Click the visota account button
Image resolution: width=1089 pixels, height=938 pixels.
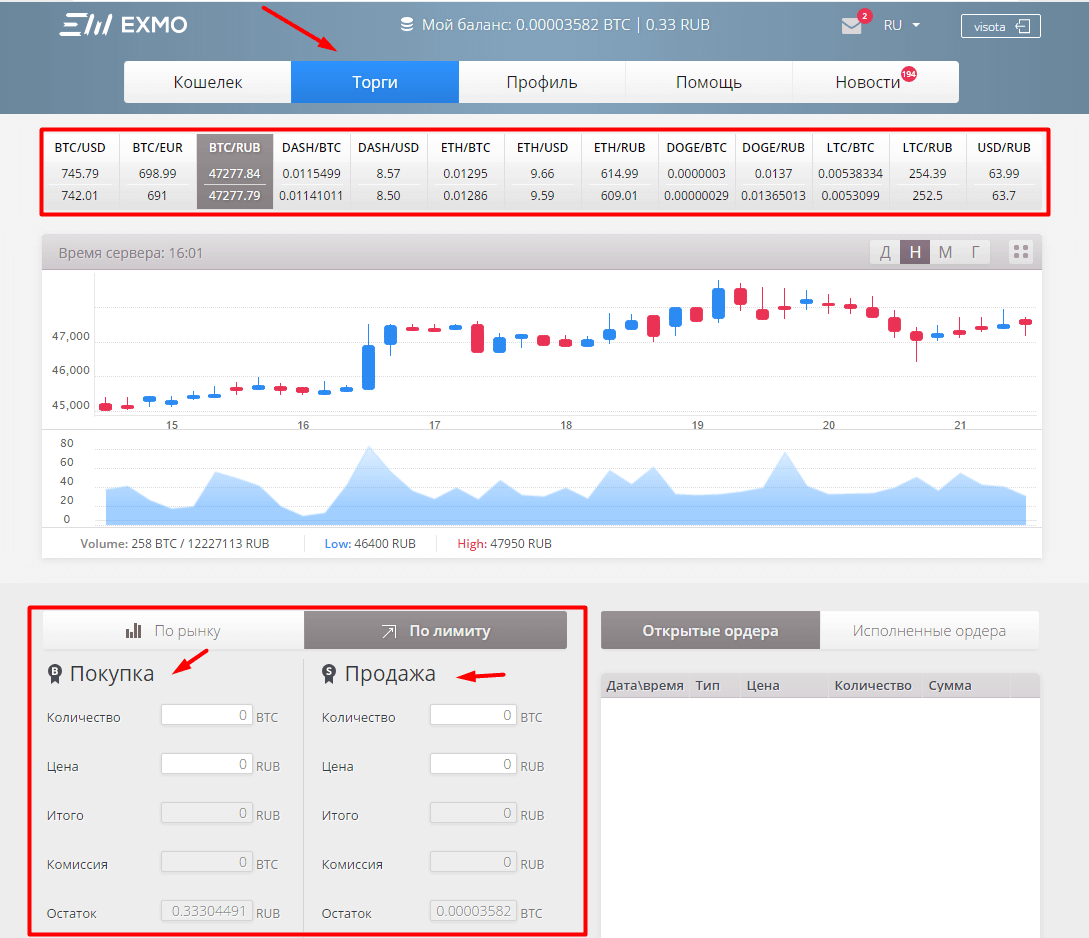(x=1001, y=26)
